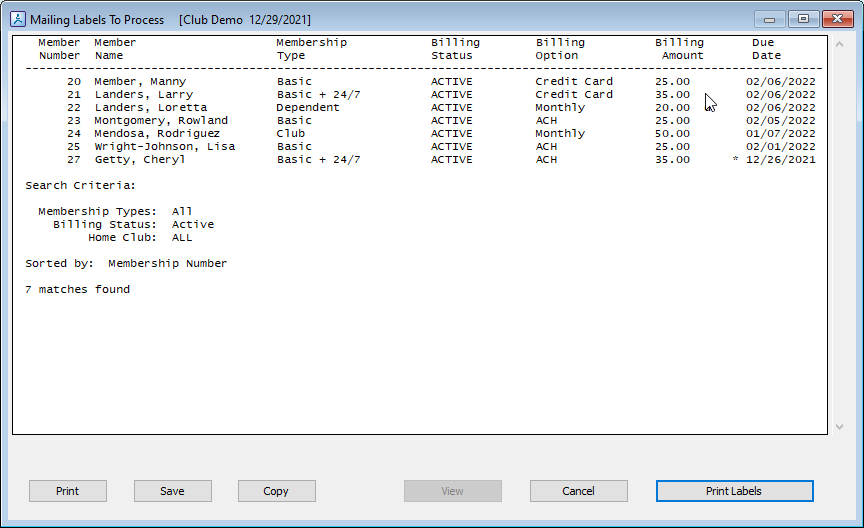Viewport: 864px width, 528px height.
Task: Click the scrollbar down arrow
Action: [x=838, y=427]
